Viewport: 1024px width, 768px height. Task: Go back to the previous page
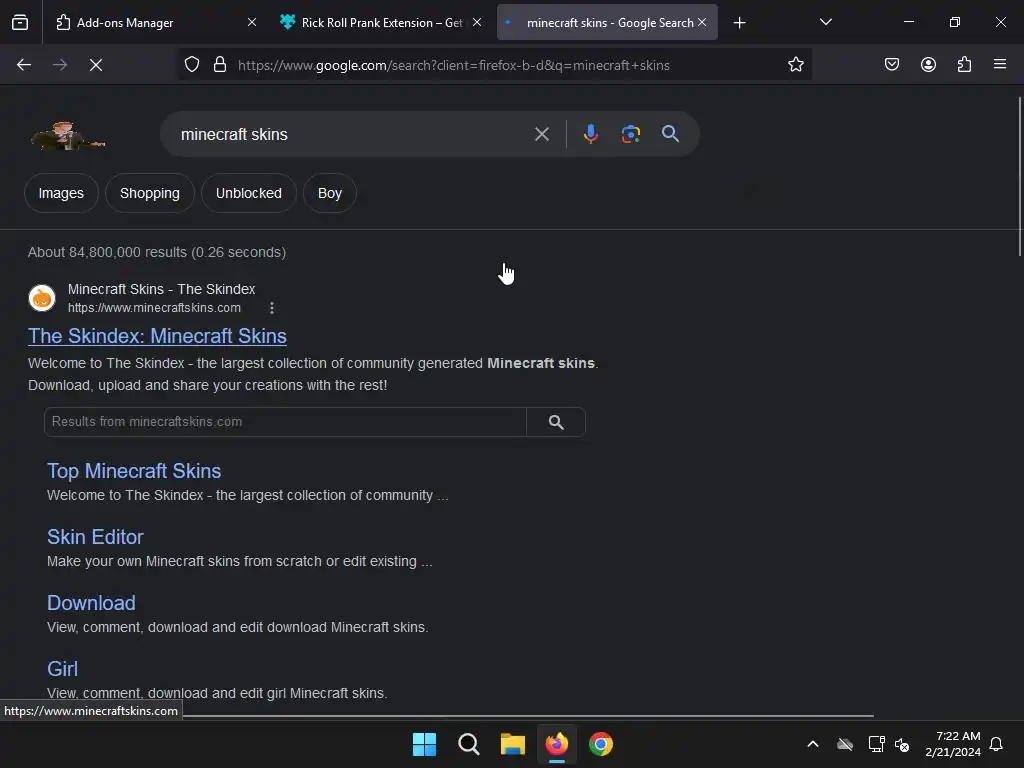point(24,65)
